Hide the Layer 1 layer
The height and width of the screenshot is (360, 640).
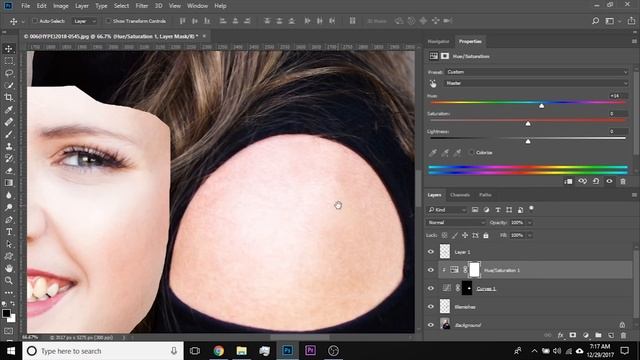(431, 252)
